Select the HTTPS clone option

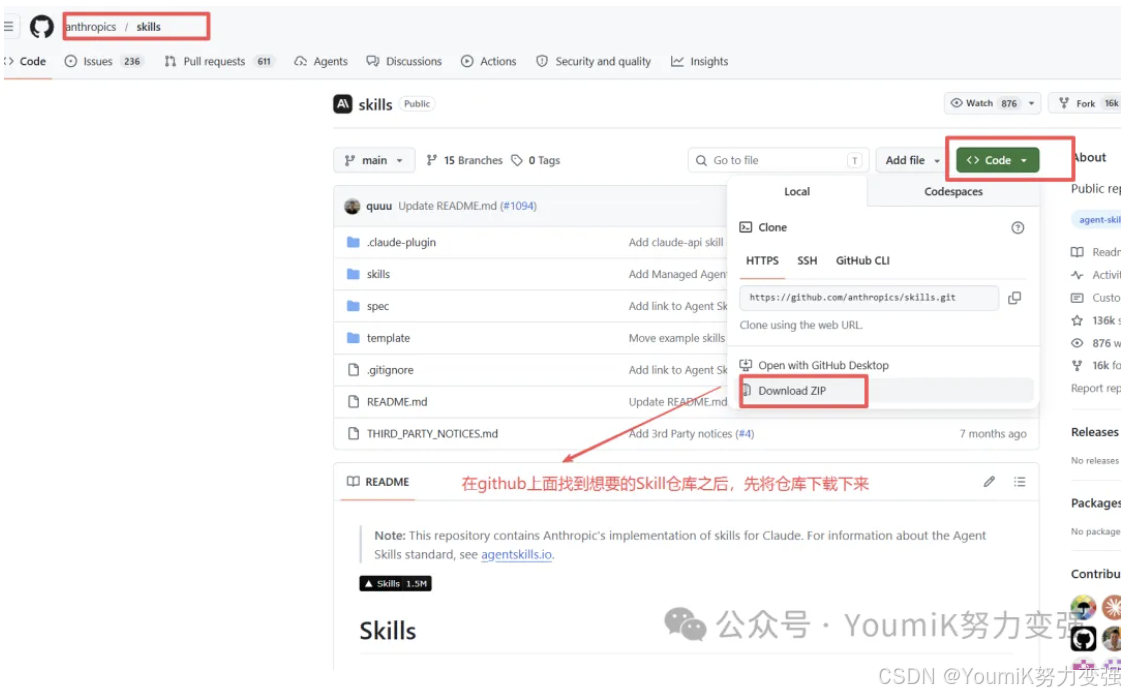762,260
